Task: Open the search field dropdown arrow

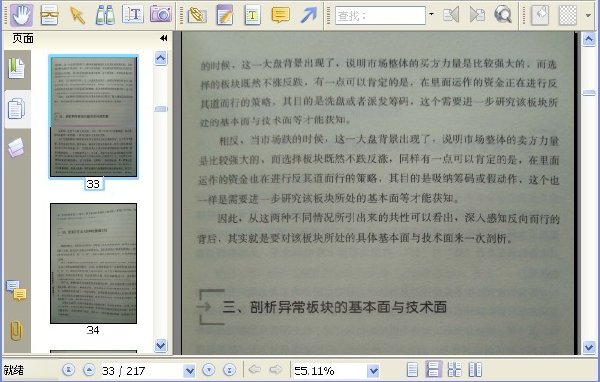Action: (x=431, y=15)
